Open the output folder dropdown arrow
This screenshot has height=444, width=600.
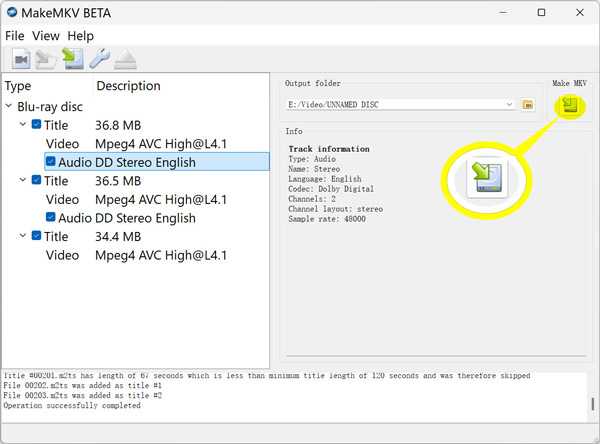[509, 104]
